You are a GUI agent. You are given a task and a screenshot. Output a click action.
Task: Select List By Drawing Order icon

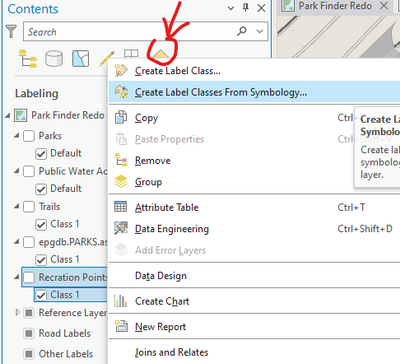point(28,58)
